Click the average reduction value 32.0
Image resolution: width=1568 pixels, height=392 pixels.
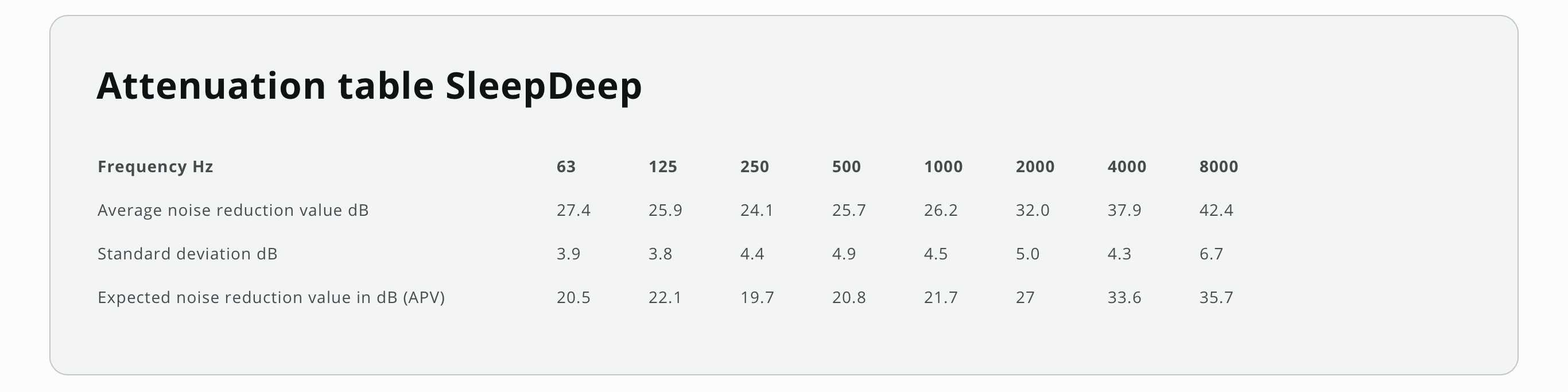(1033, 211)
